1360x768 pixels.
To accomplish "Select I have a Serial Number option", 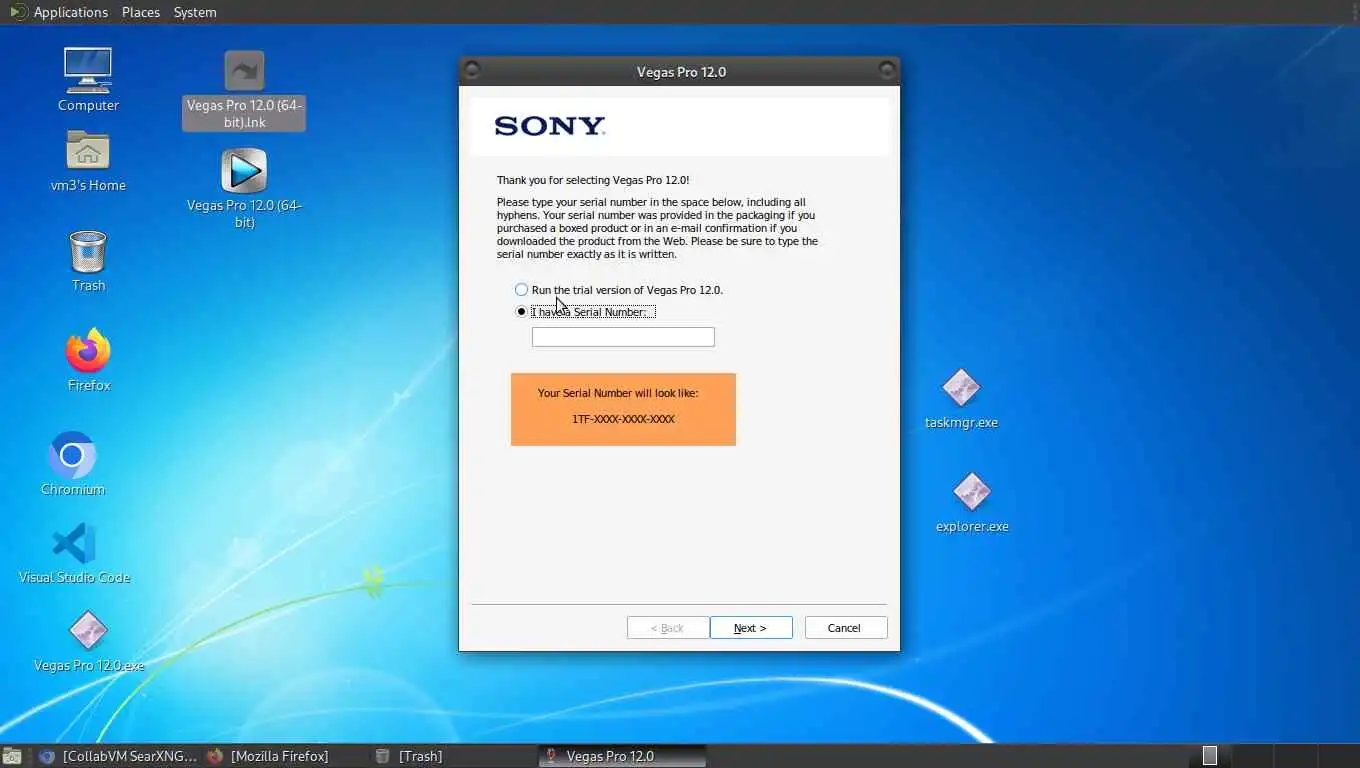I will pyautogui.click(x=585, y=312).
